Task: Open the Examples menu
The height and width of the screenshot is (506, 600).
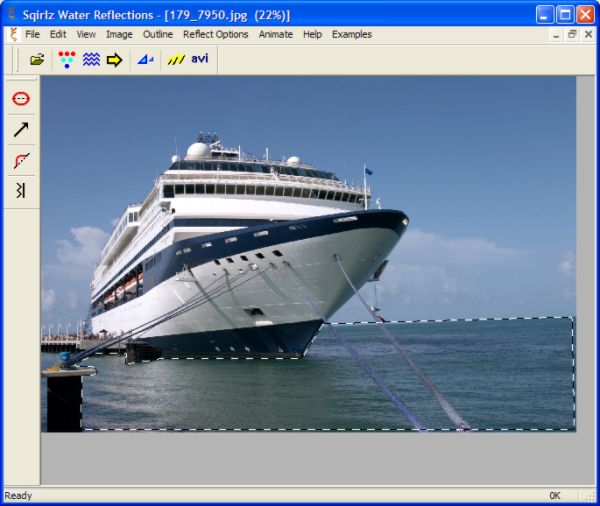Action: point(352,34)
